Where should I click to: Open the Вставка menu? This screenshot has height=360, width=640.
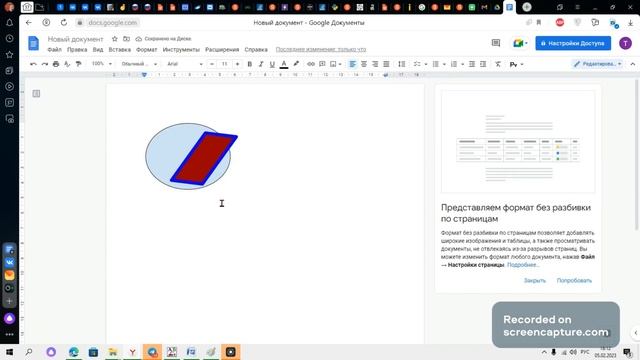120,49
